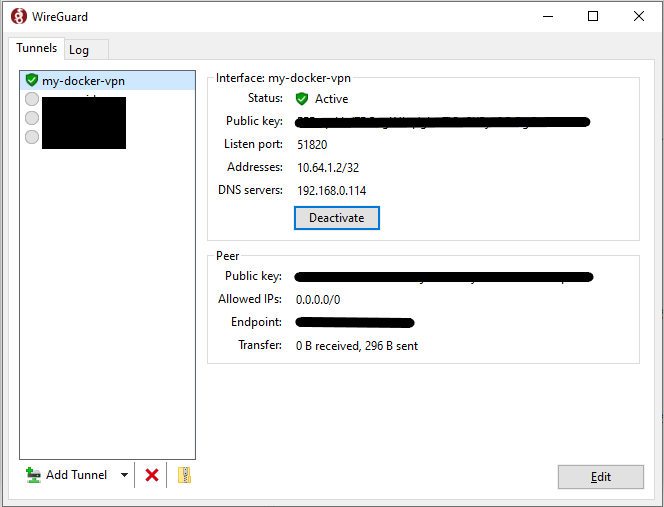Click the green shield icon beside my-docker-vpn
Viewport: 664px width, 507px height.
(32, 80)
